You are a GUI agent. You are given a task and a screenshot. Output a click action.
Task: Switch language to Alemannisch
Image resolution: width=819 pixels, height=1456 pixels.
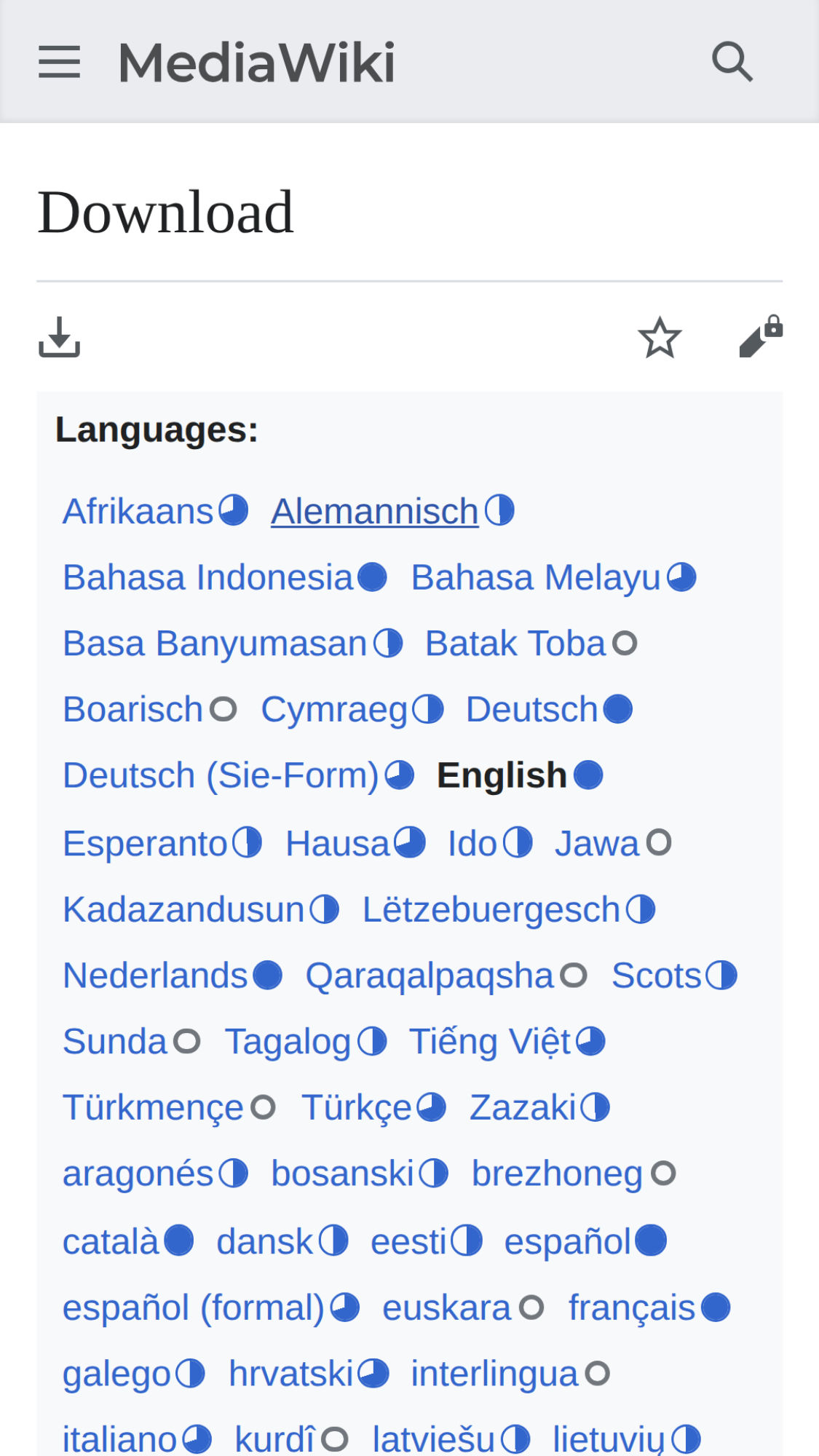click(x=374, y=511)
